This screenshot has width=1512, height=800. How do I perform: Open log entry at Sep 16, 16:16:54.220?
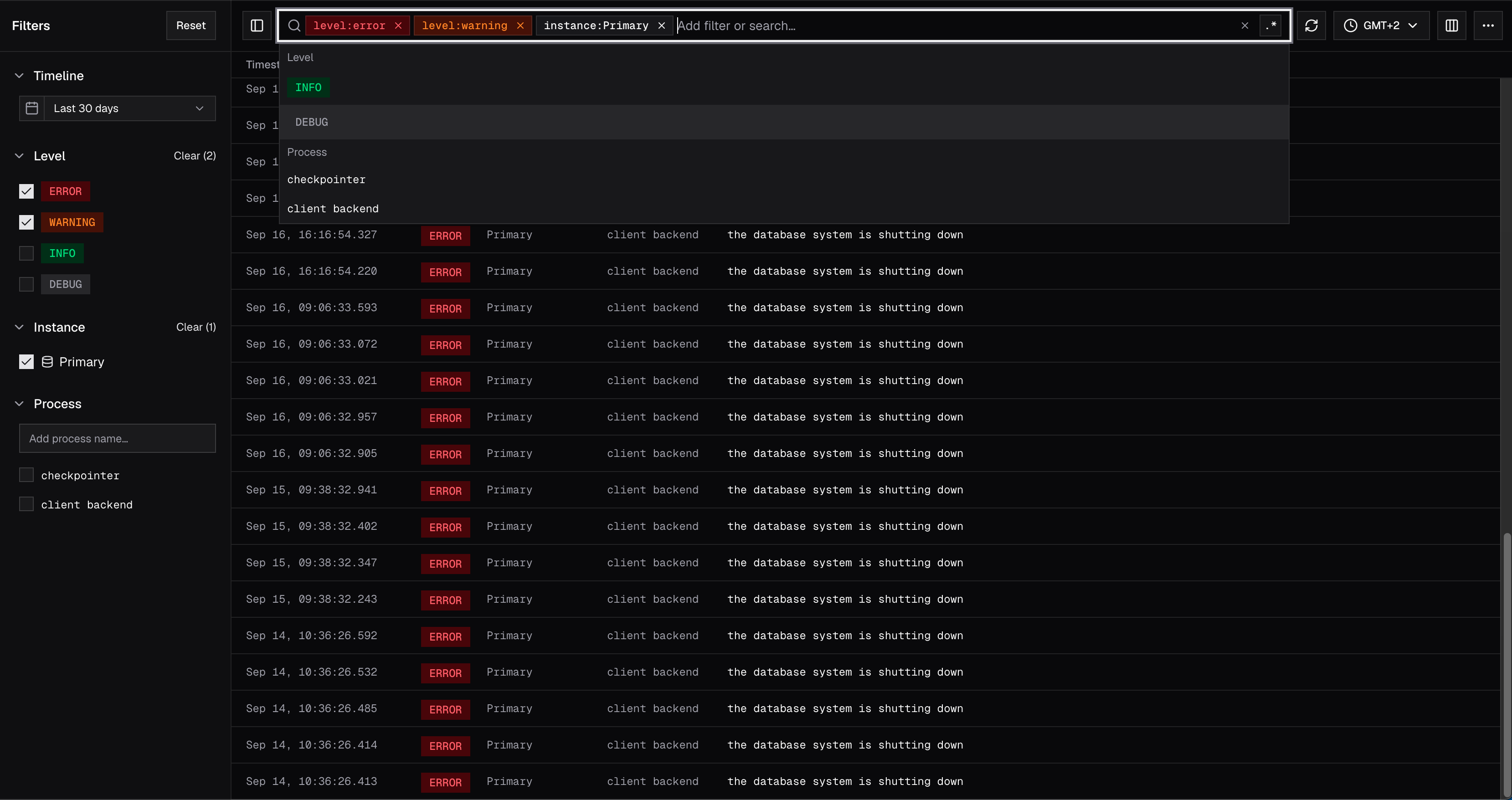[x=866, y=271]
